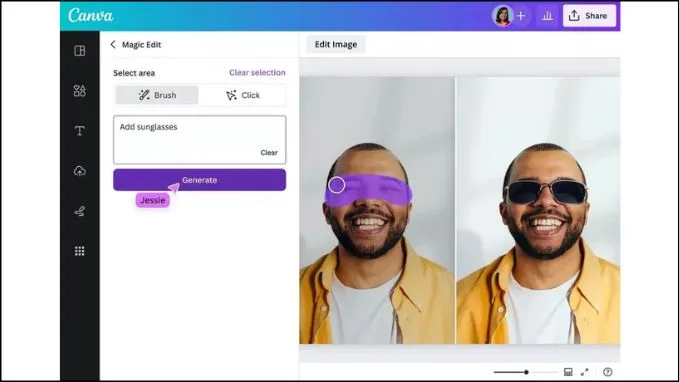Select the Draw tool in sidebar
Viewport: 680px width, 382px height.
pyautogui.click(x=80, y=211)
